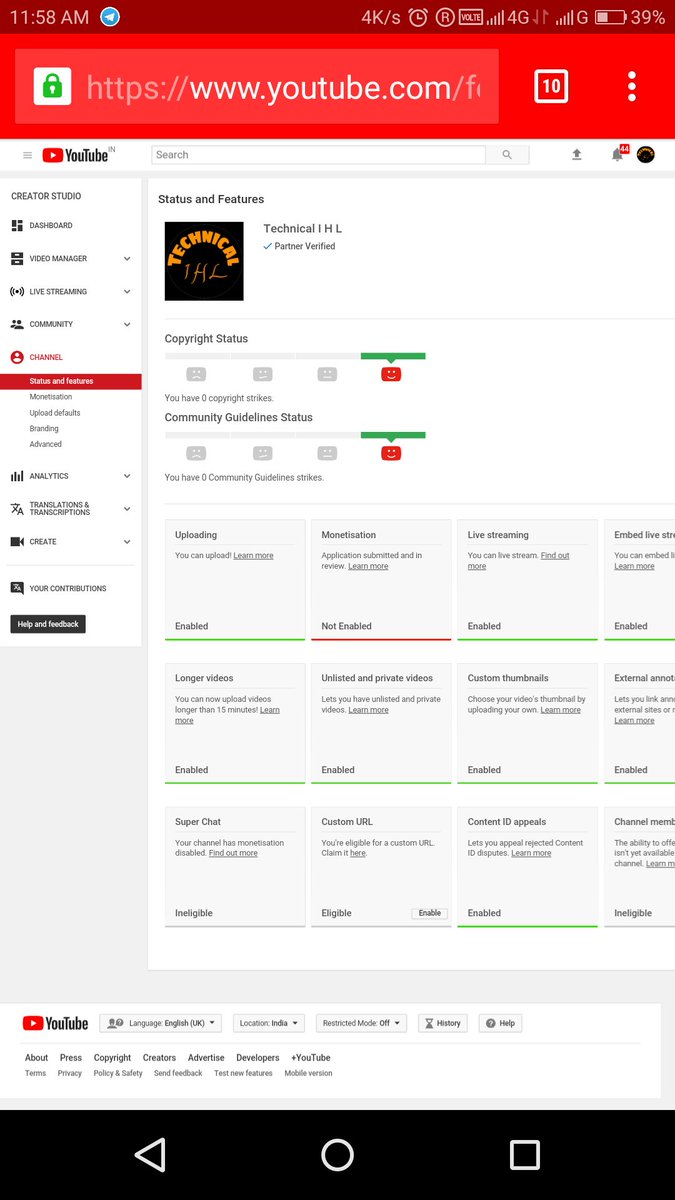Click the Translations & Transcriptions icon
This screenshot has height=1200, width=675.
coord(17,509)
